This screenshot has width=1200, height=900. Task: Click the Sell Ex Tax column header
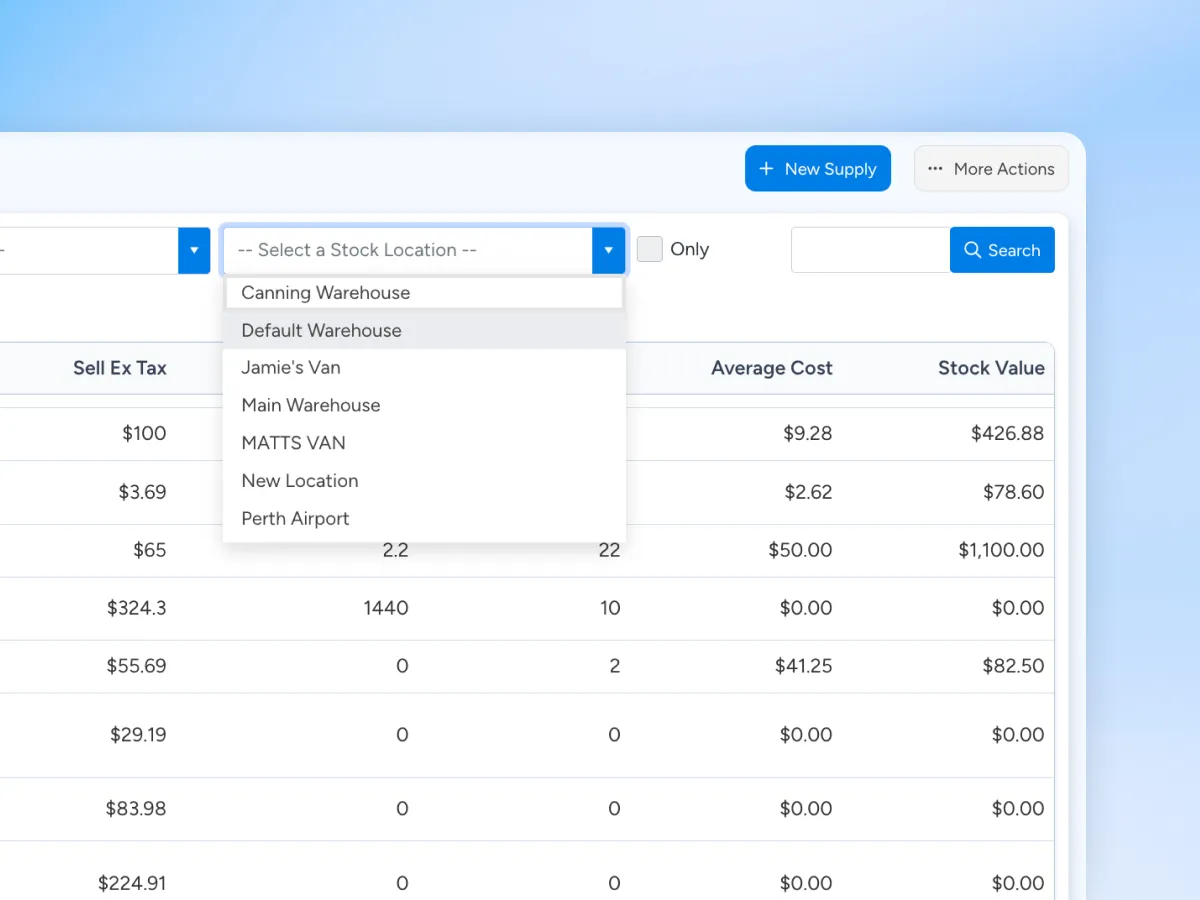(x=120, y=368)
